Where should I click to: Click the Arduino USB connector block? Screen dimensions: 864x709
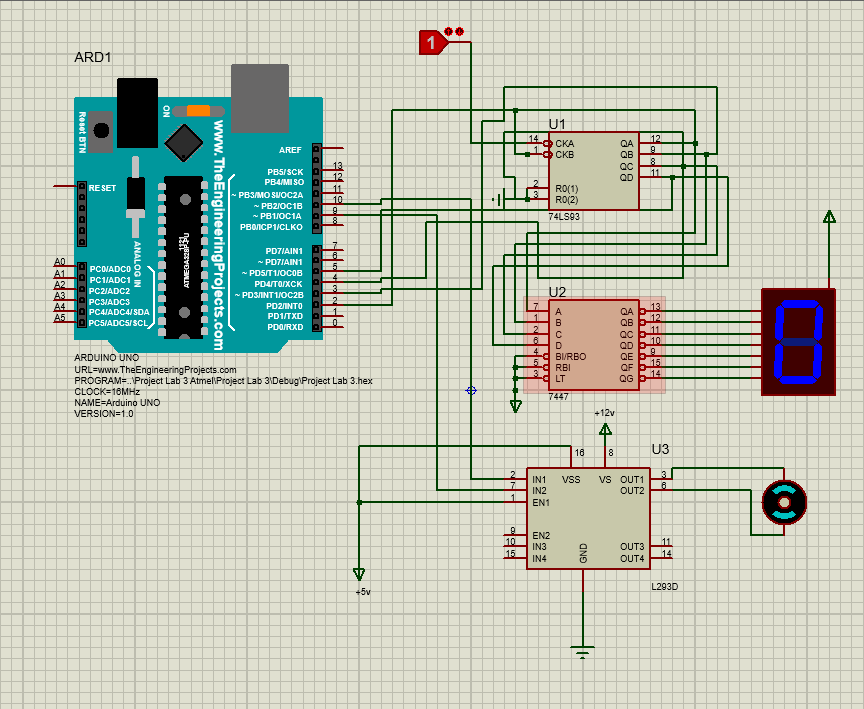(x=260, y=99)
